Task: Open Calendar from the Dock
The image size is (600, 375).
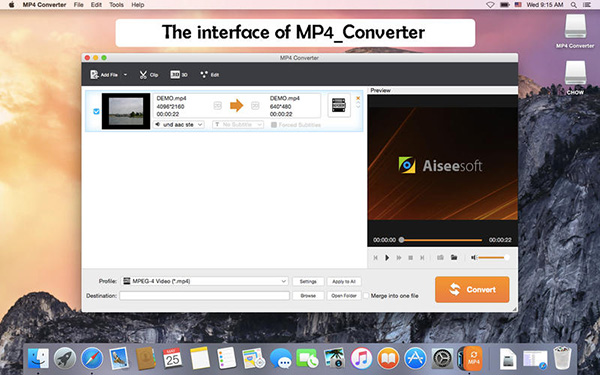Action: 172,359
